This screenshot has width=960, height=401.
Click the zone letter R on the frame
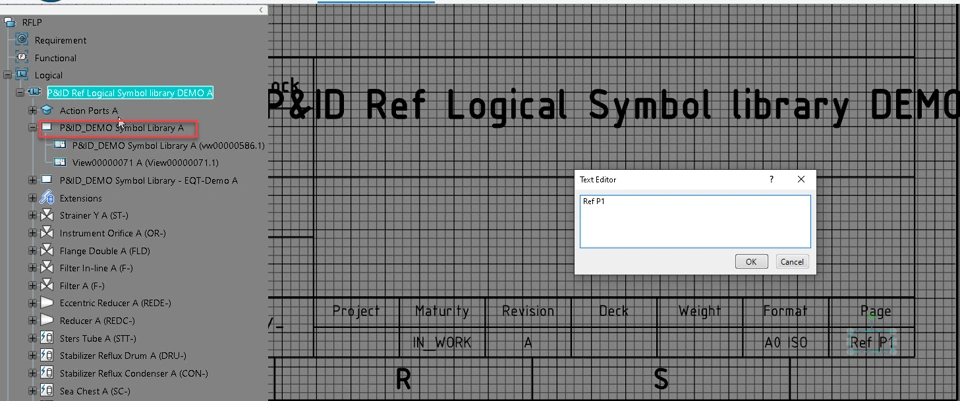click(x=403, y=380)
